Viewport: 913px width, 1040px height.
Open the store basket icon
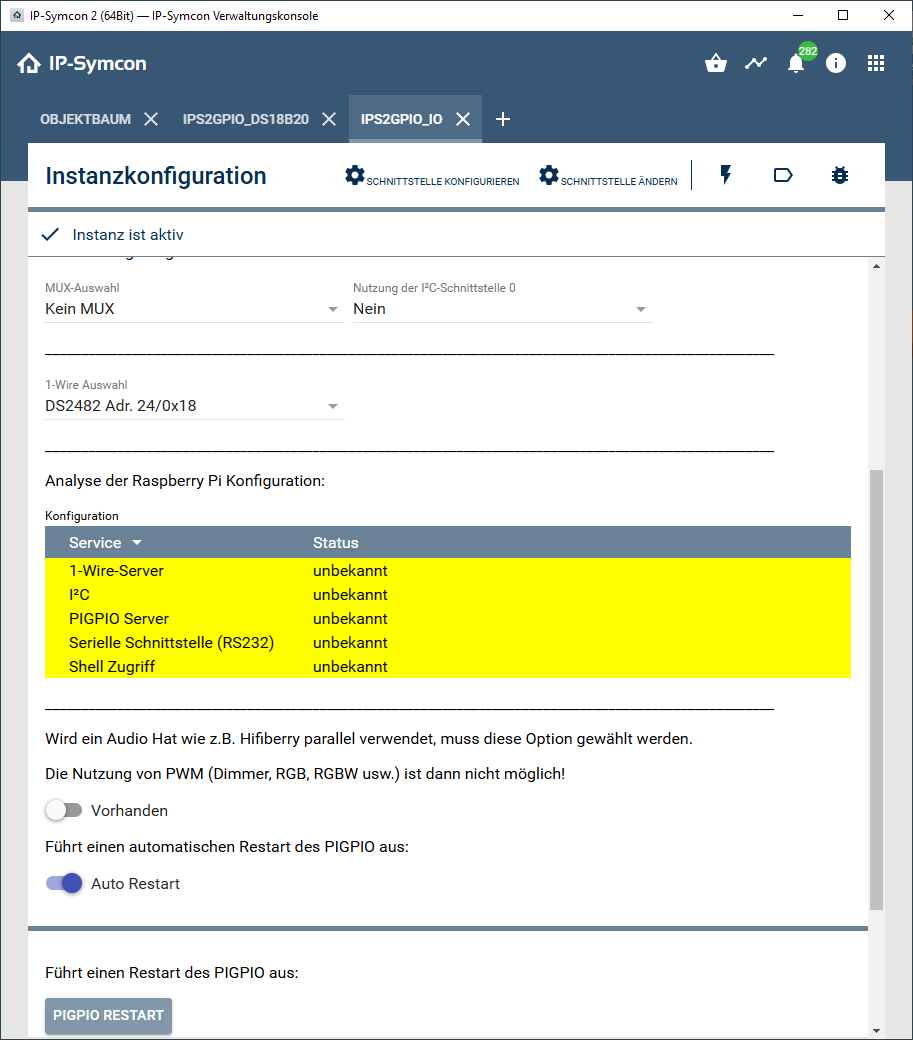(715, 64)
